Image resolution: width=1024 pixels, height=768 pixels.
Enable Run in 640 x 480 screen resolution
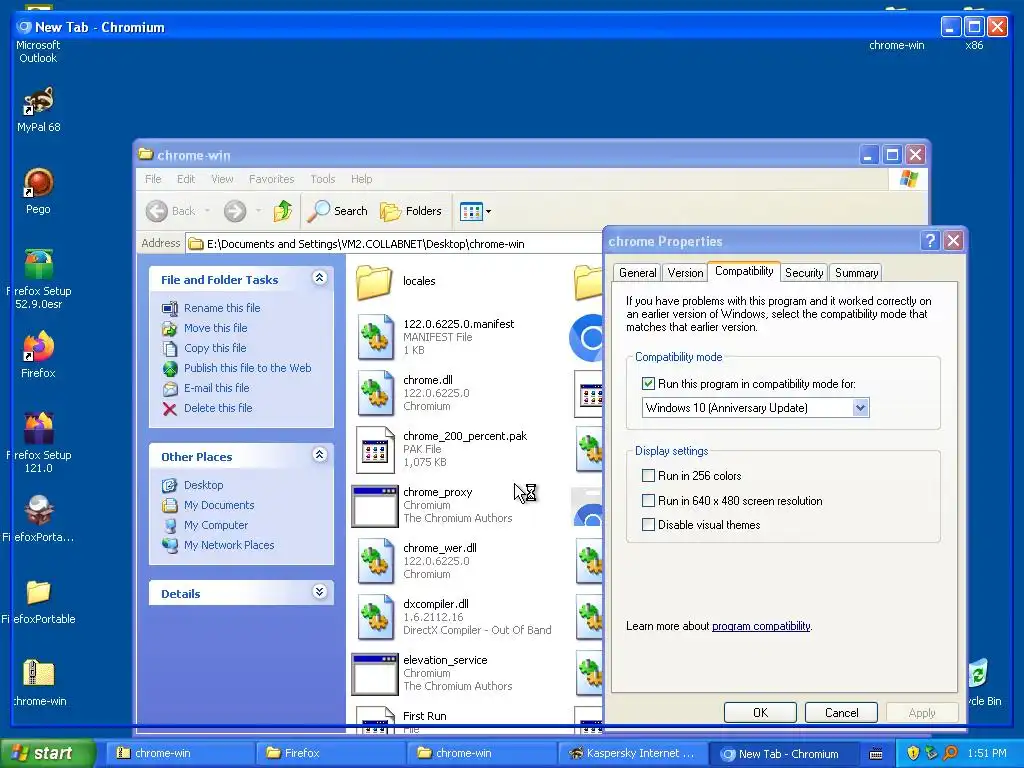coord(648,501)
